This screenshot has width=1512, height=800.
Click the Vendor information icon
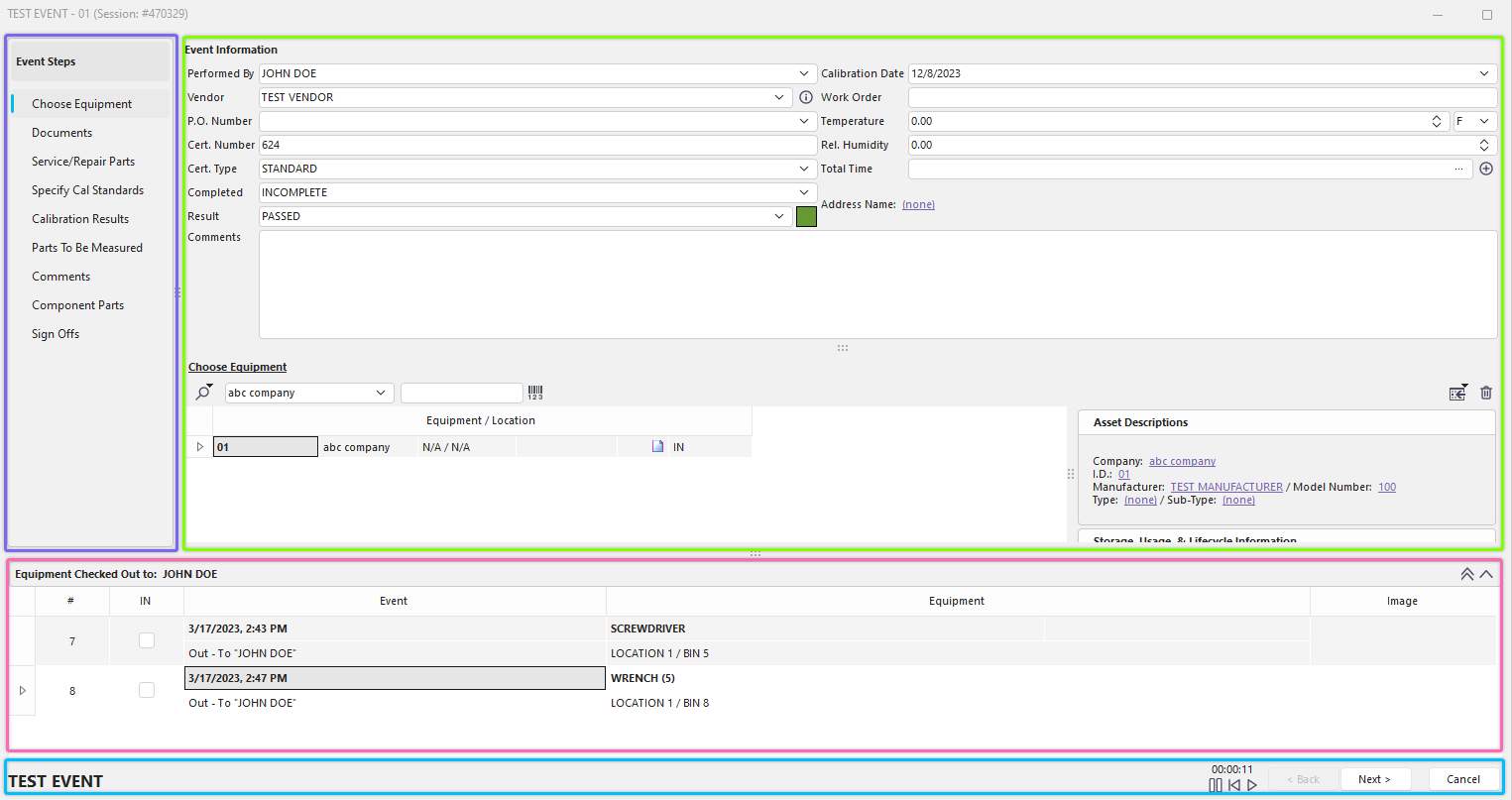coord(806,97)
